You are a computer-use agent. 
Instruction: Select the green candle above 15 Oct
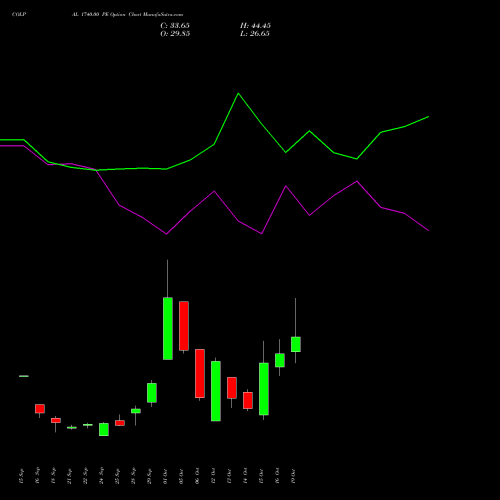(264, 389)
